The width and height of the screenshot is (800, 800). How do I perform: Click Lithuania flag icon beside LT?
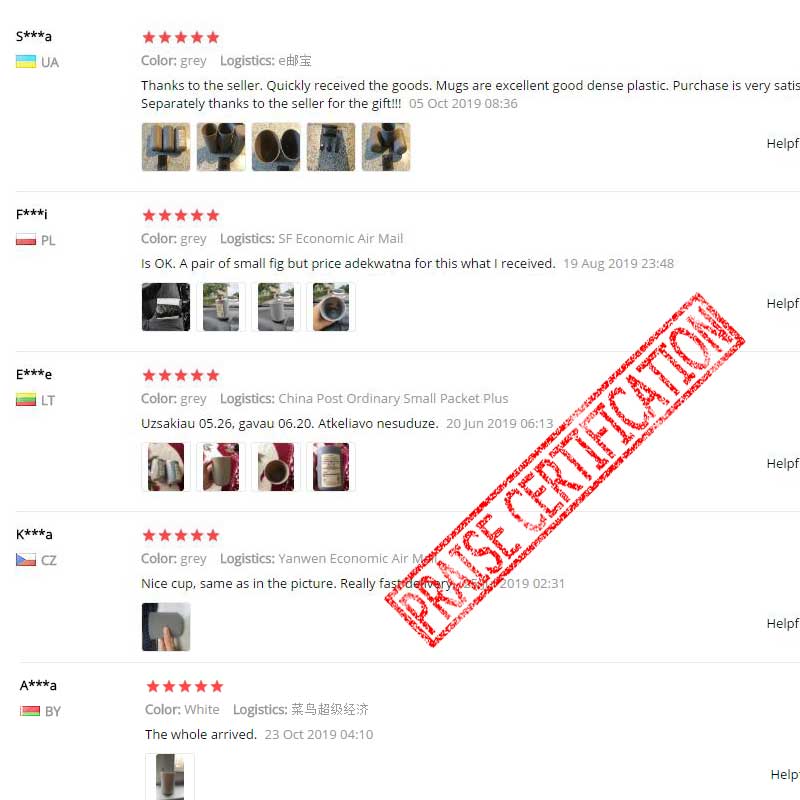click(26, 399)
